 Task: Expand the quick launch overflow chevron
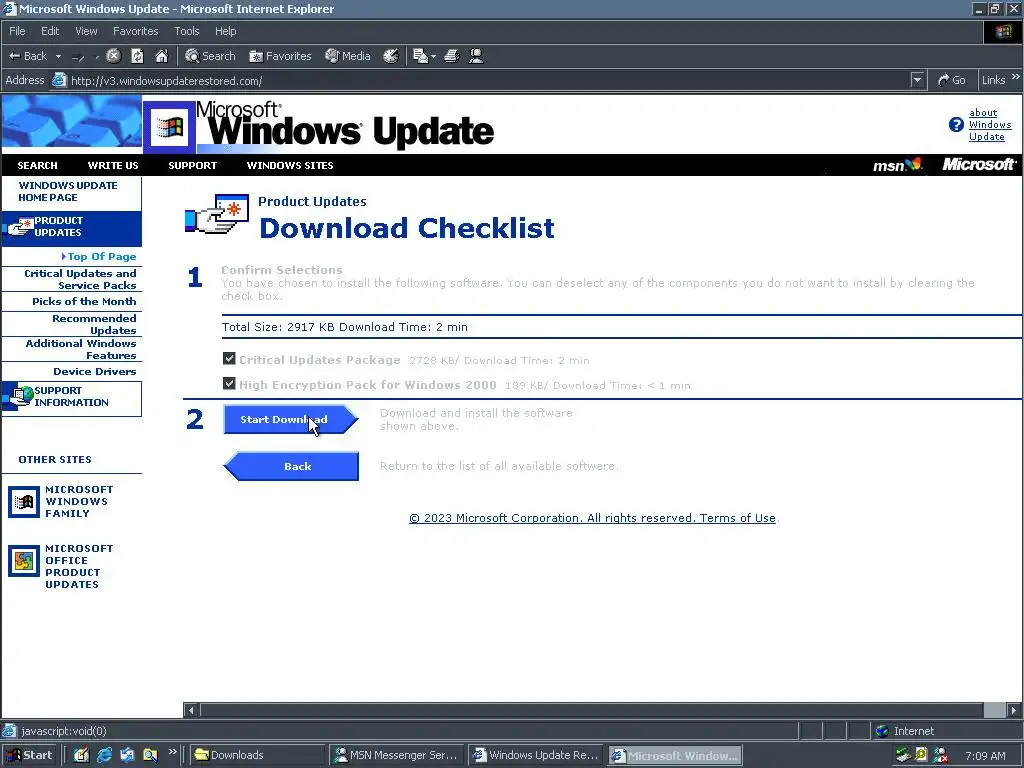pyautogui.click(x=172, y=752)
